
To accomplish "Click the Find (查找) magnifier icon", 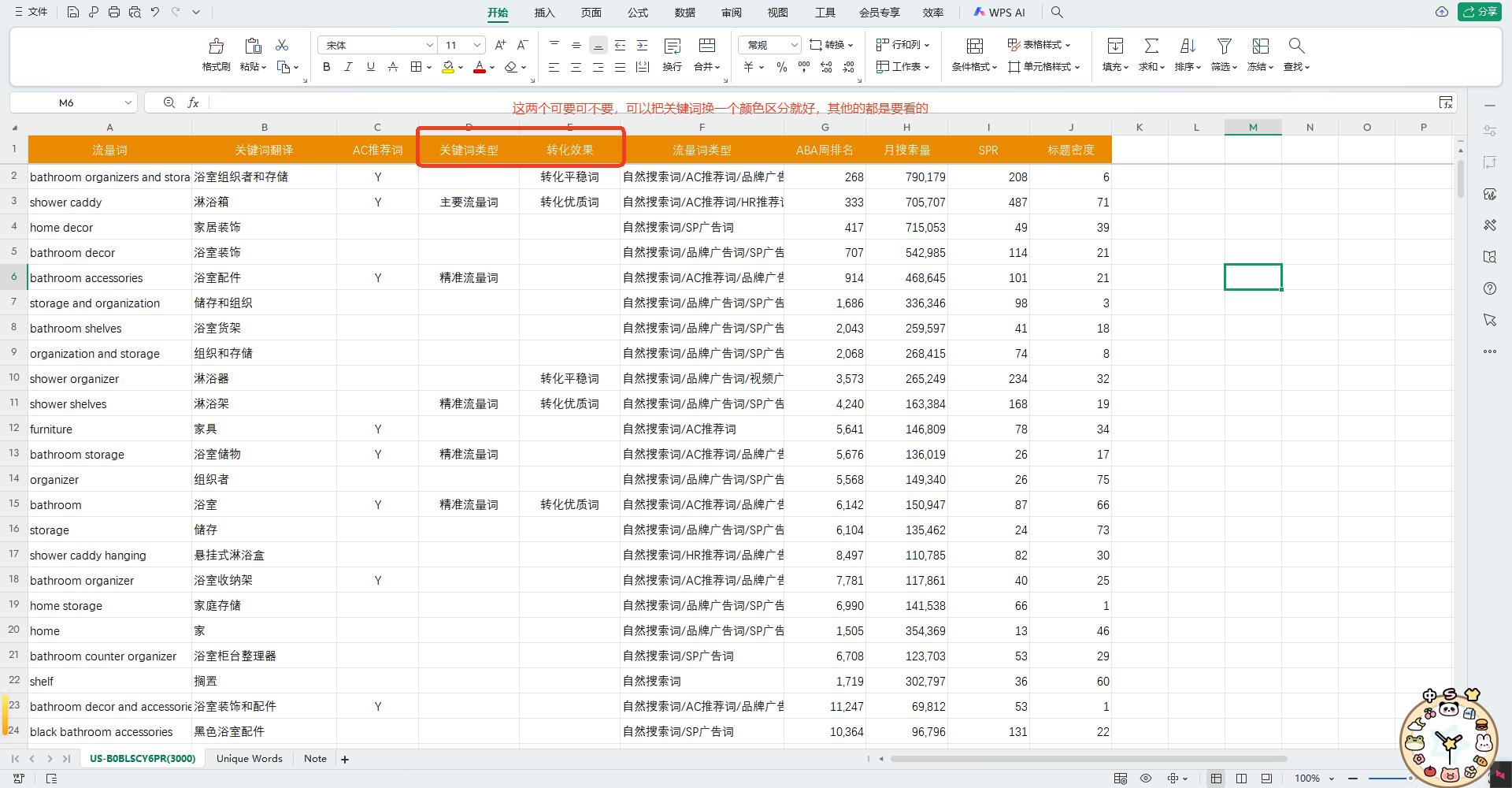I will (x=1296, y=46).
